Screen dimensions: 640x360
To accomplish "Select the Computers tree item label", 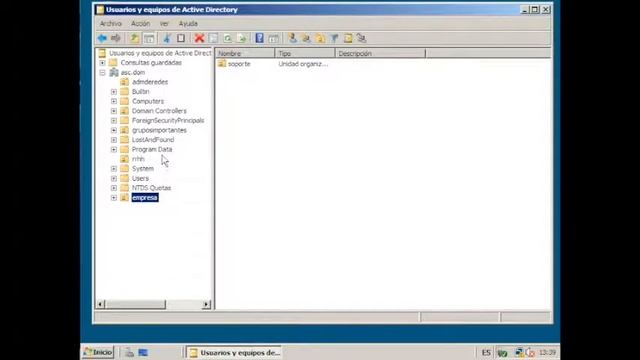I will pos(148,101).
